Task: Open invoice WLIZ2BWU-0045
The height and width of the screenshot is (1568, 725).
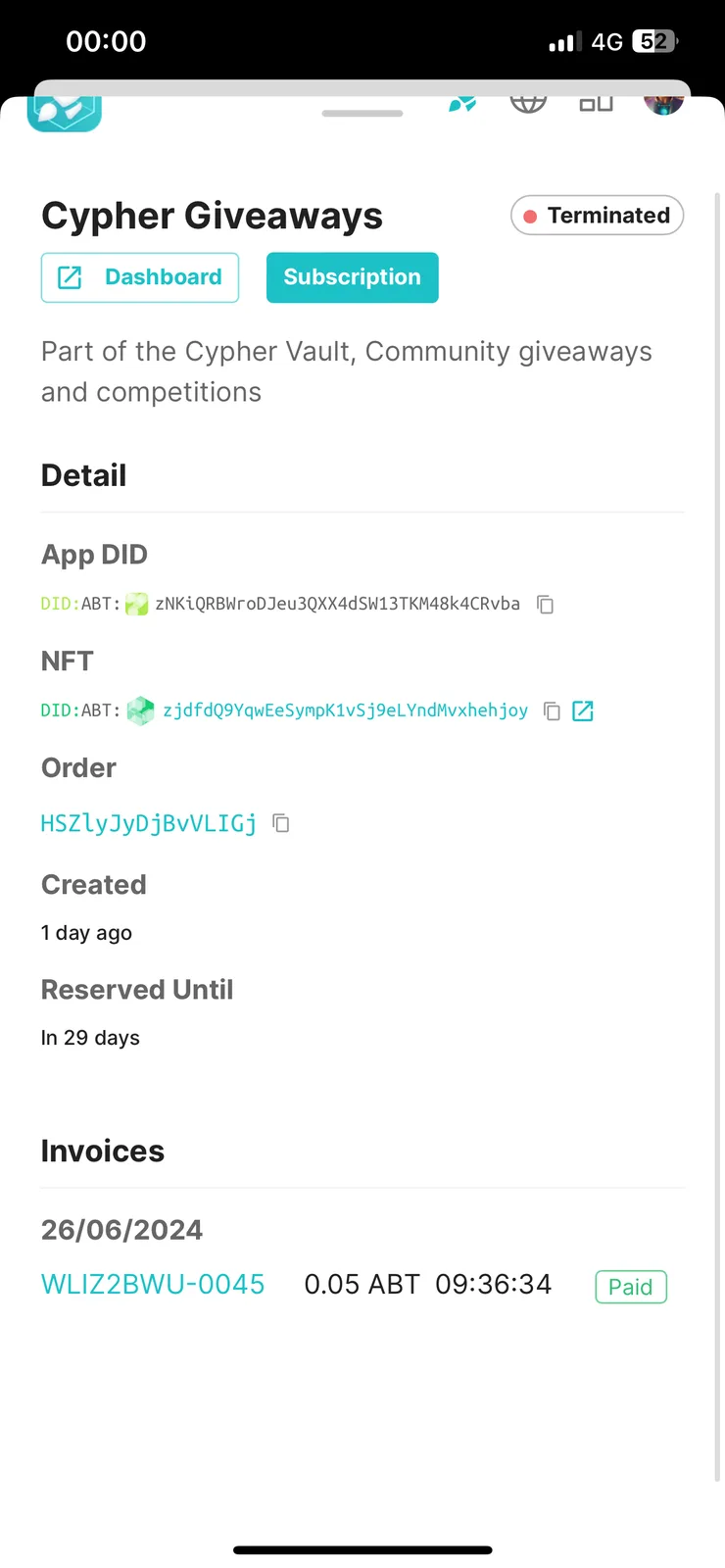Action: coord(153,1285)
